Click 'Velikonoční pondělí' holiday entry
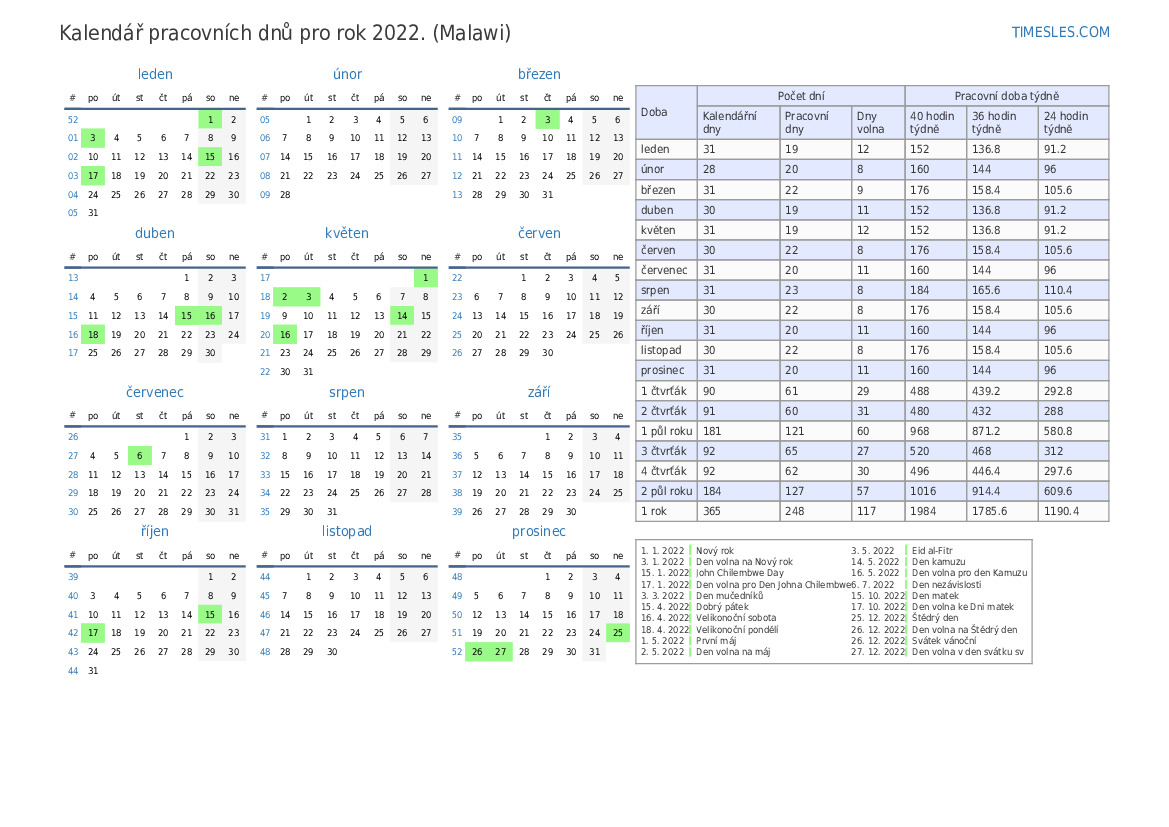Image resolution: width=1169 pixels, height=827 pixels. (737, 630)
